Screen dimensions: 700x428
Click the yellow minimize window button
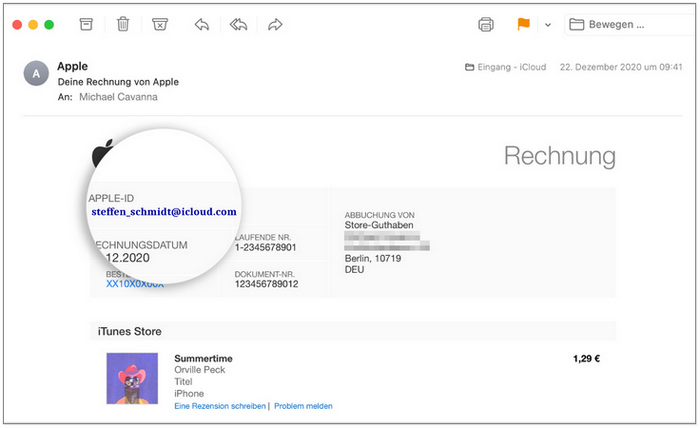coord(33,25)
